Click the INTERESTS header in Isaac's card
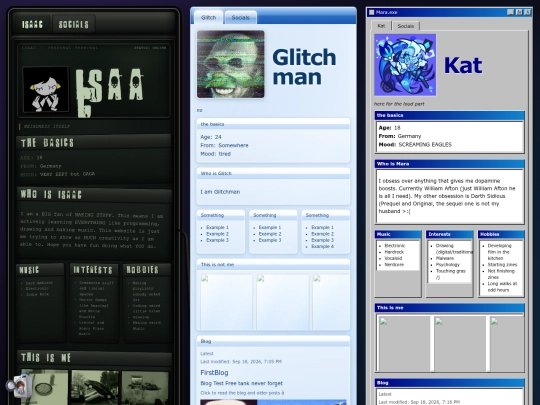Image resolution: width=540 pixels, height=405 pixels. pos(93,270)
